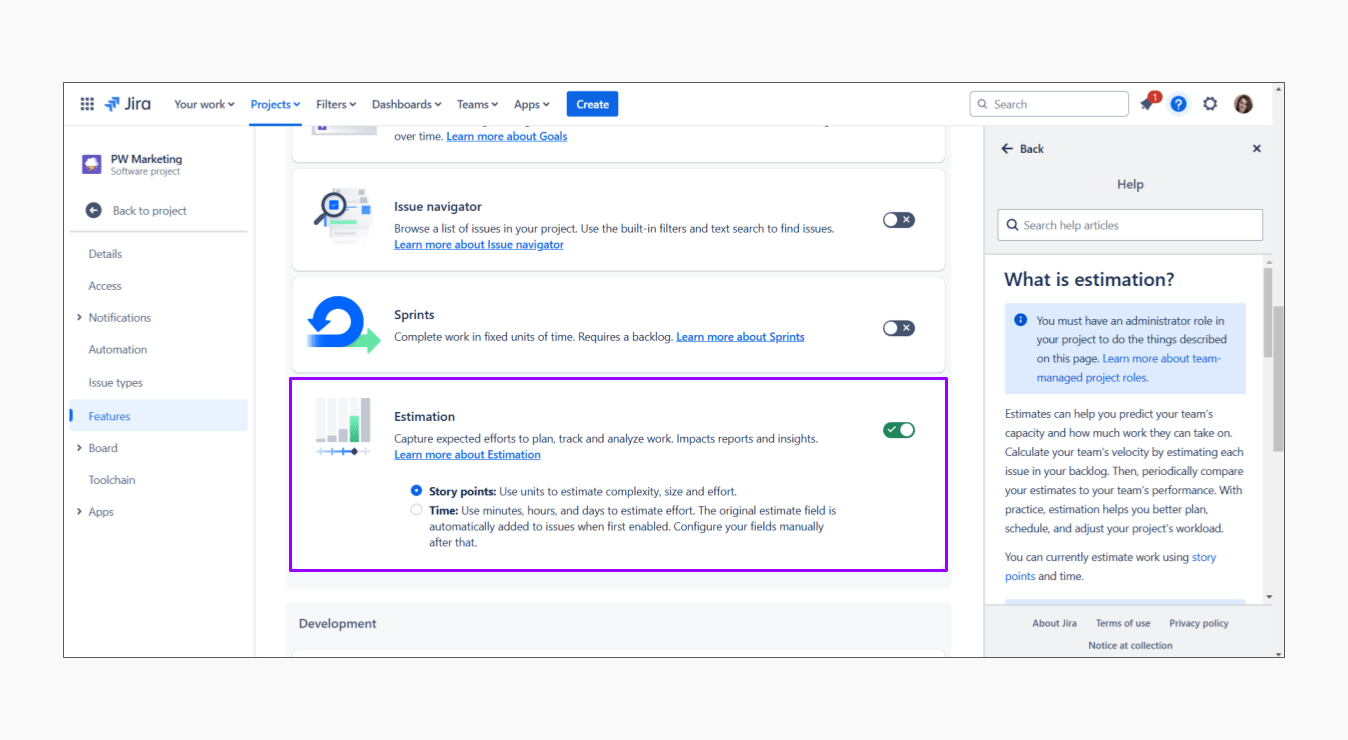Close the Help panel with X
Viewport: 1348px width, 740px height.
click(x=1257, y=149)
